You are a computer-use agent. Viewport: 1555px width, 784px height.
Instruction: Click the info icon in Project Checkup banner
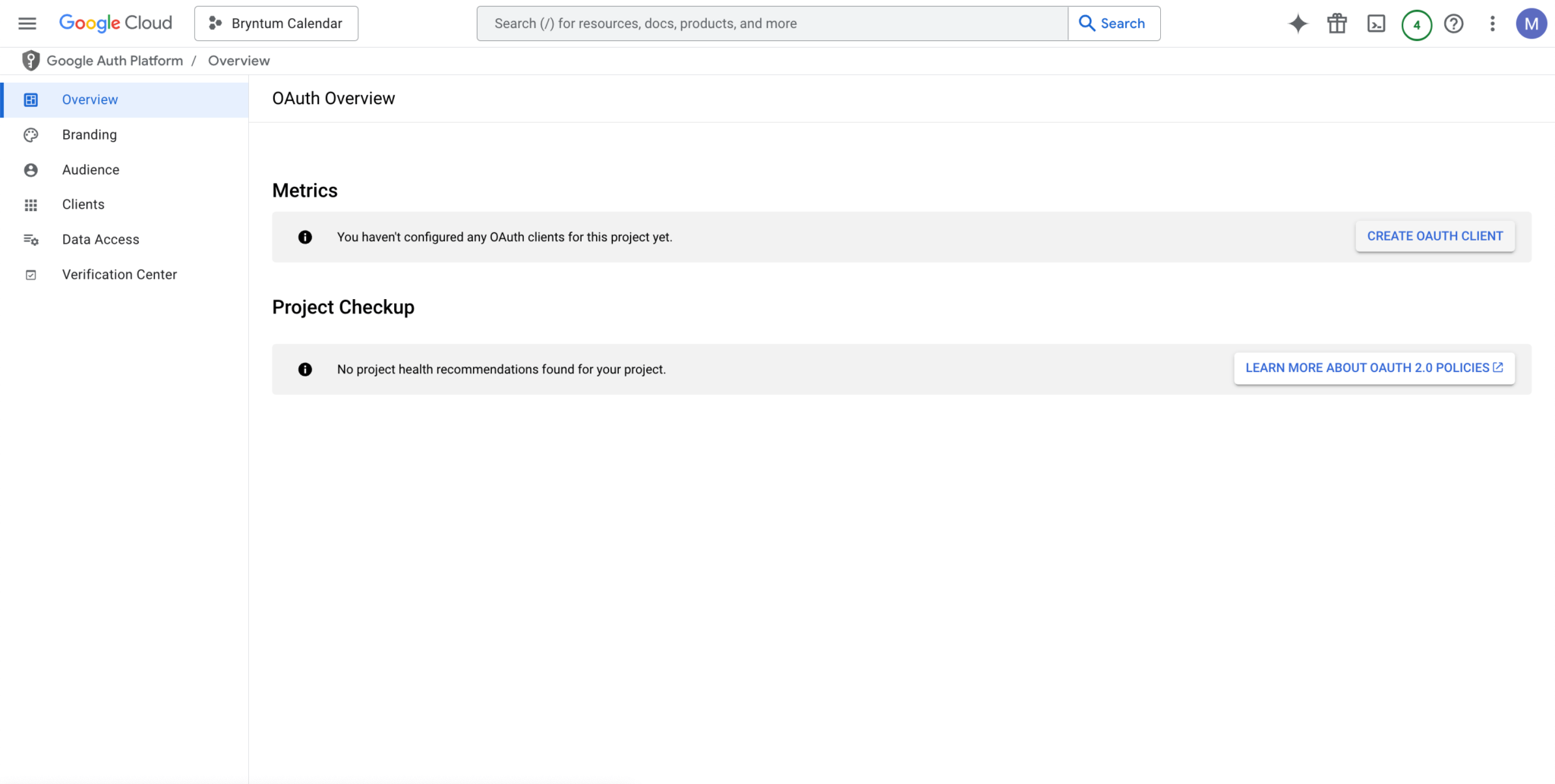click(x=305, y=370)
